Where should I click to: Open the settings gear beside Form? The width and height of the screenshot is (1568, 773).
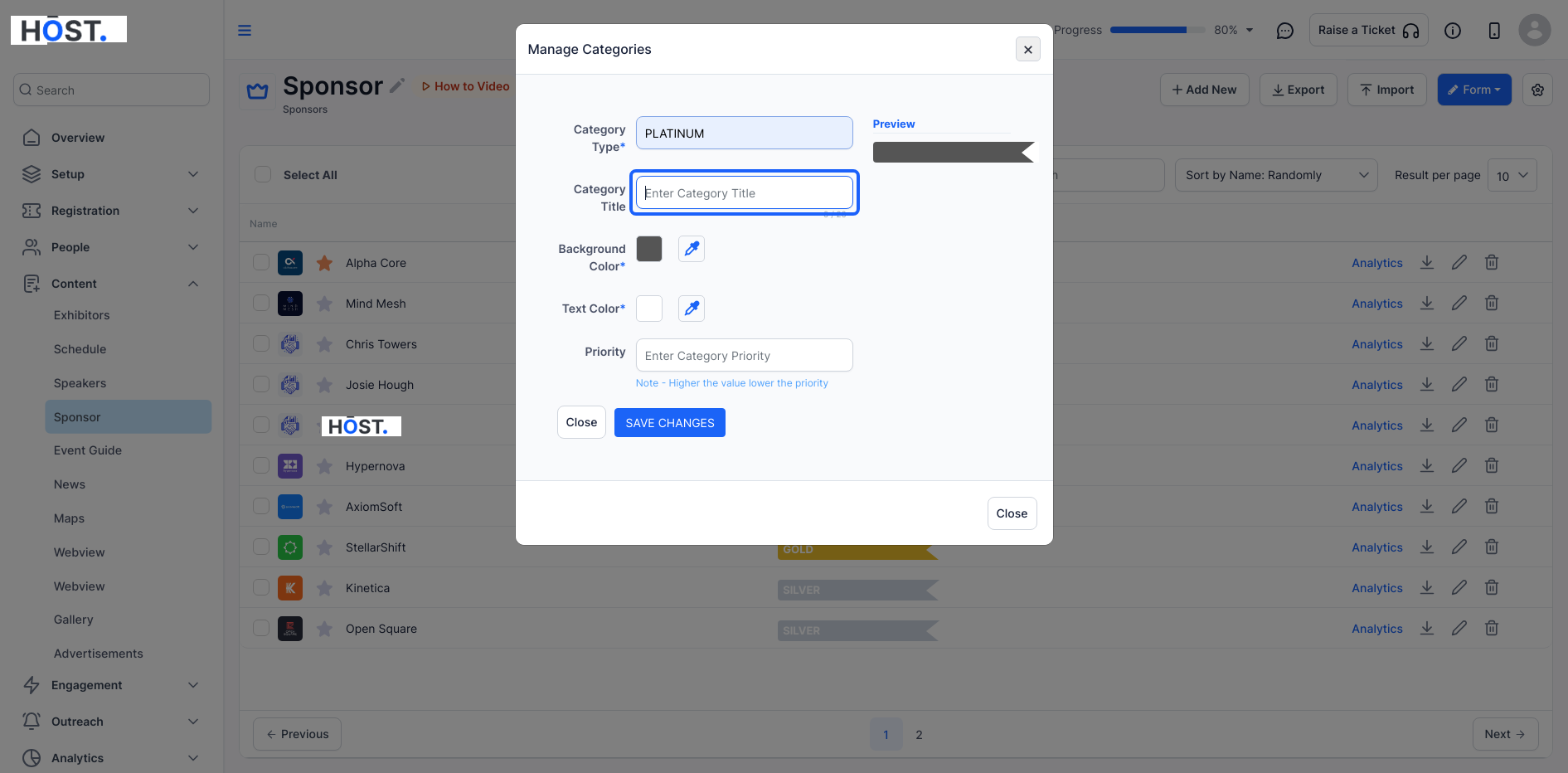1537,90
